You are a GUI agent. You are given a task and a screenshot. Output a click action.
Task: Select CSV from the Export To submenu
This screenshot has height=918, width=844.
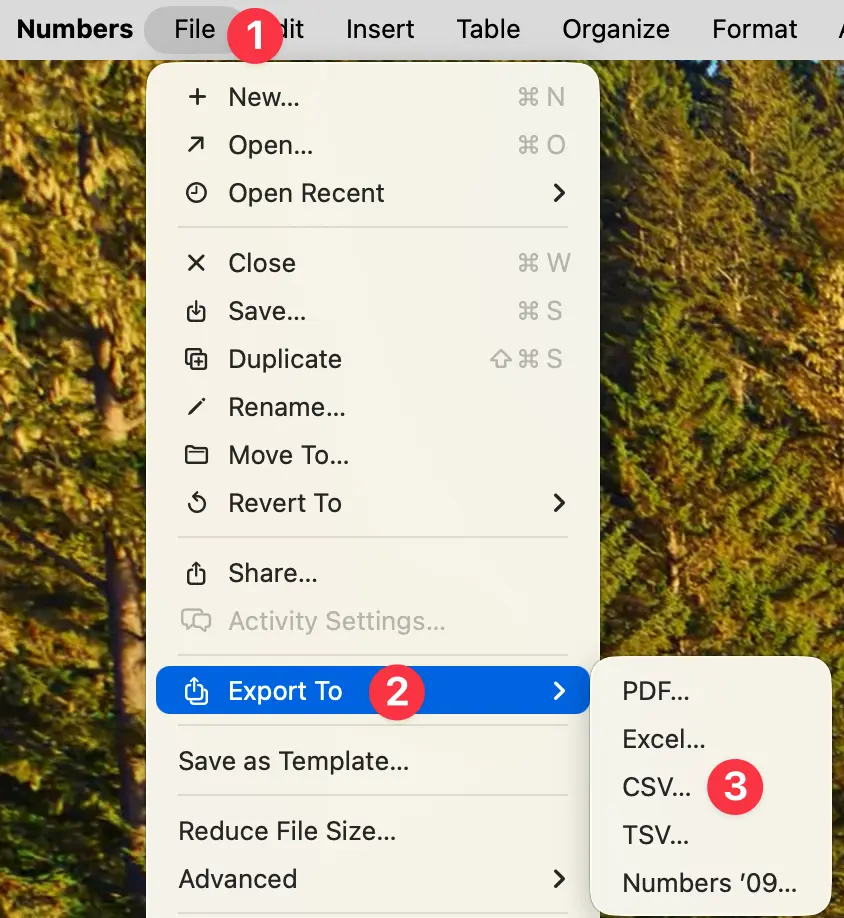[x=657, y=787]
